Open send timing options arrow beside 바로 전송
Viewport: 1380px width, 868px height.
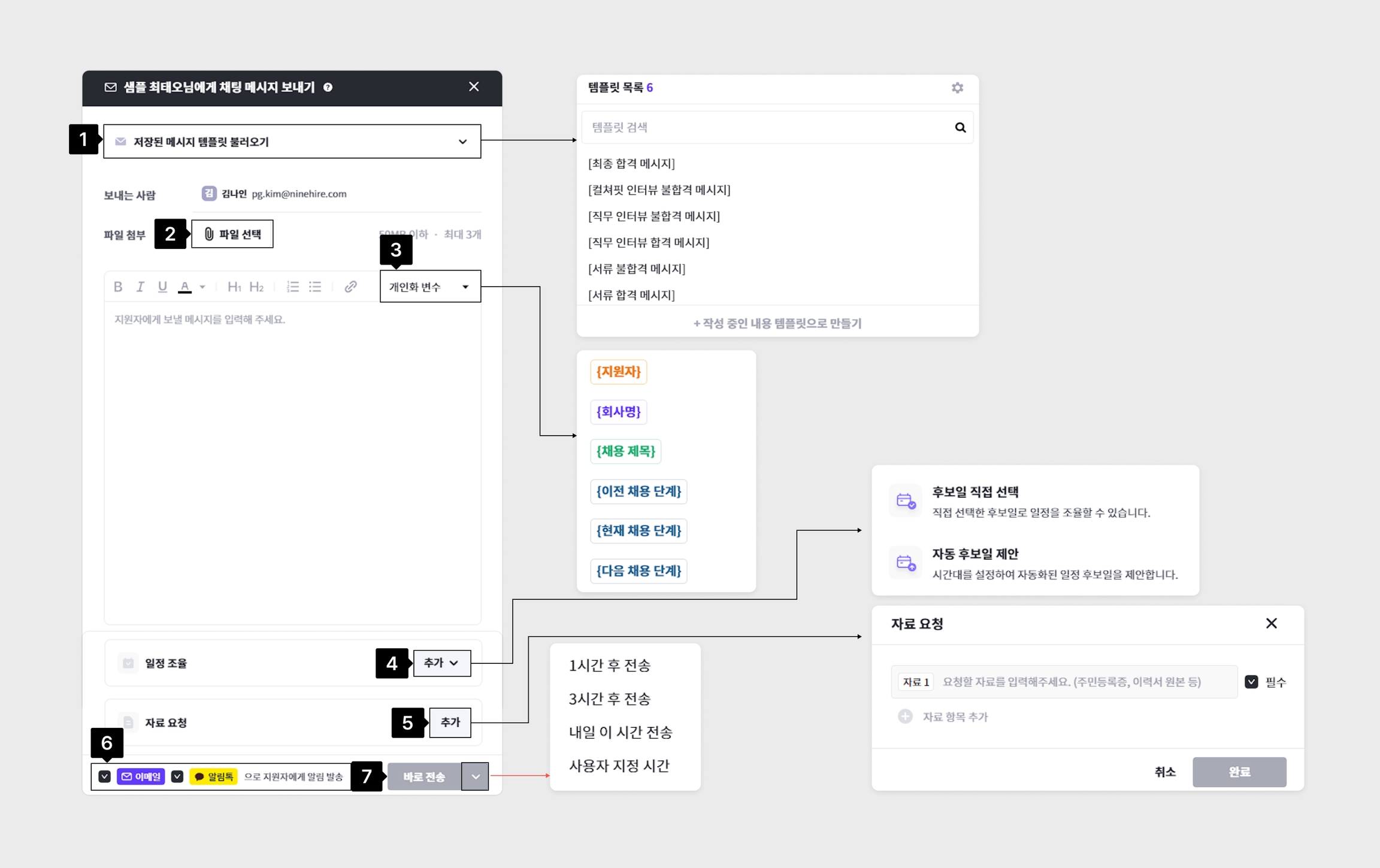(x=475, y=776)
